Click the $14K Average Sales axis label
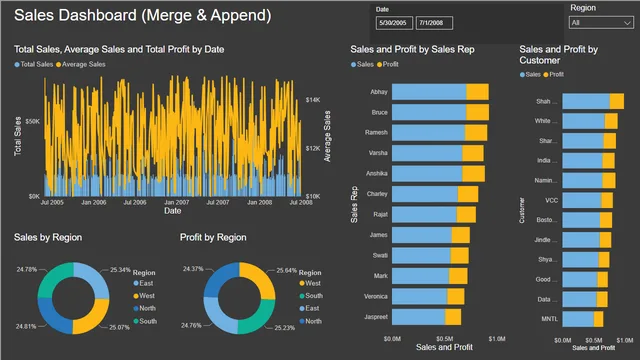The width and height of the screenshot is (640, 360). [313, 100]
